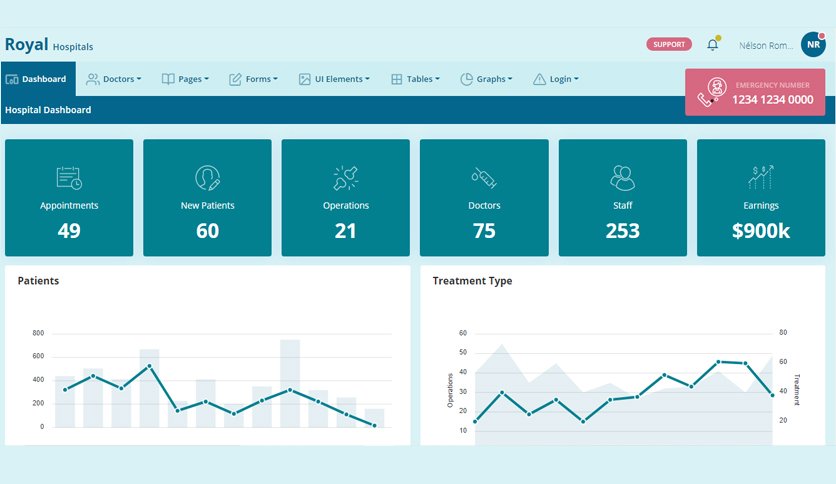Click the Operations surgery icon
The width and height of the screenshot is (836, 484).
tap(345, 178)
